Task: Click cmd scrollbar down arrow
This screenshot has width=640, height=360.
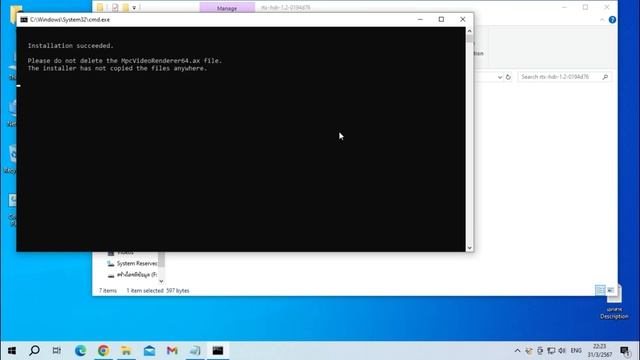Action: [469, 248]
